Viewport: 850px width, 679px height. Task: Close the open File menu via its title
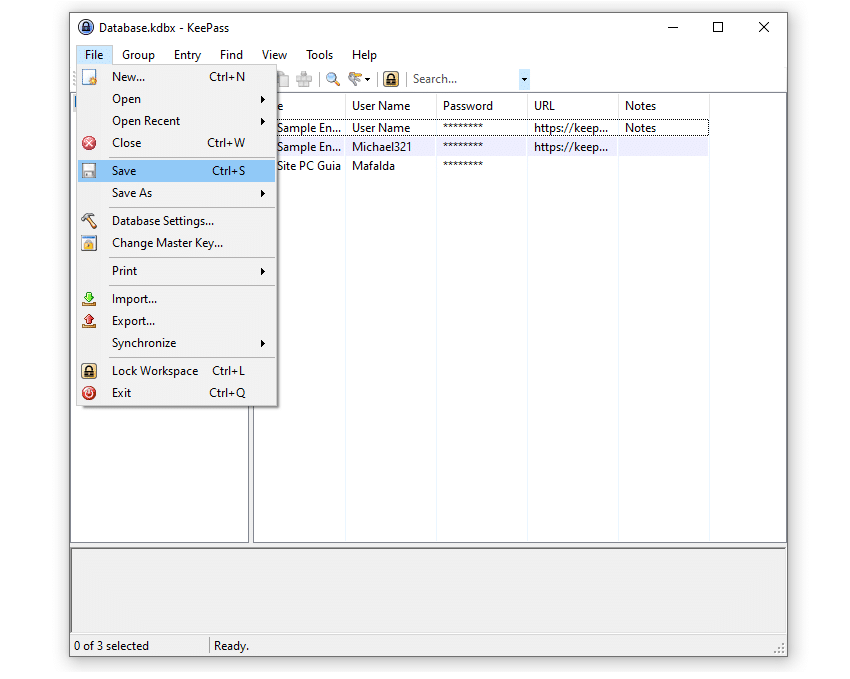click(94, 55)
